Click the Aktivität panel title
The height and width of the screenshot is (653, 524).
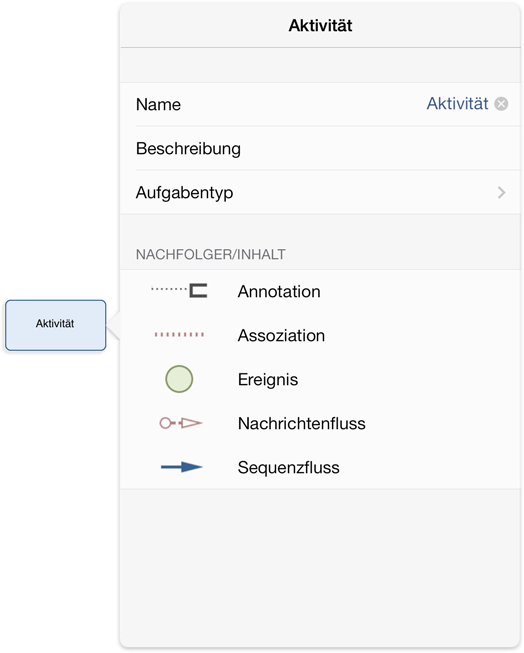320,25
